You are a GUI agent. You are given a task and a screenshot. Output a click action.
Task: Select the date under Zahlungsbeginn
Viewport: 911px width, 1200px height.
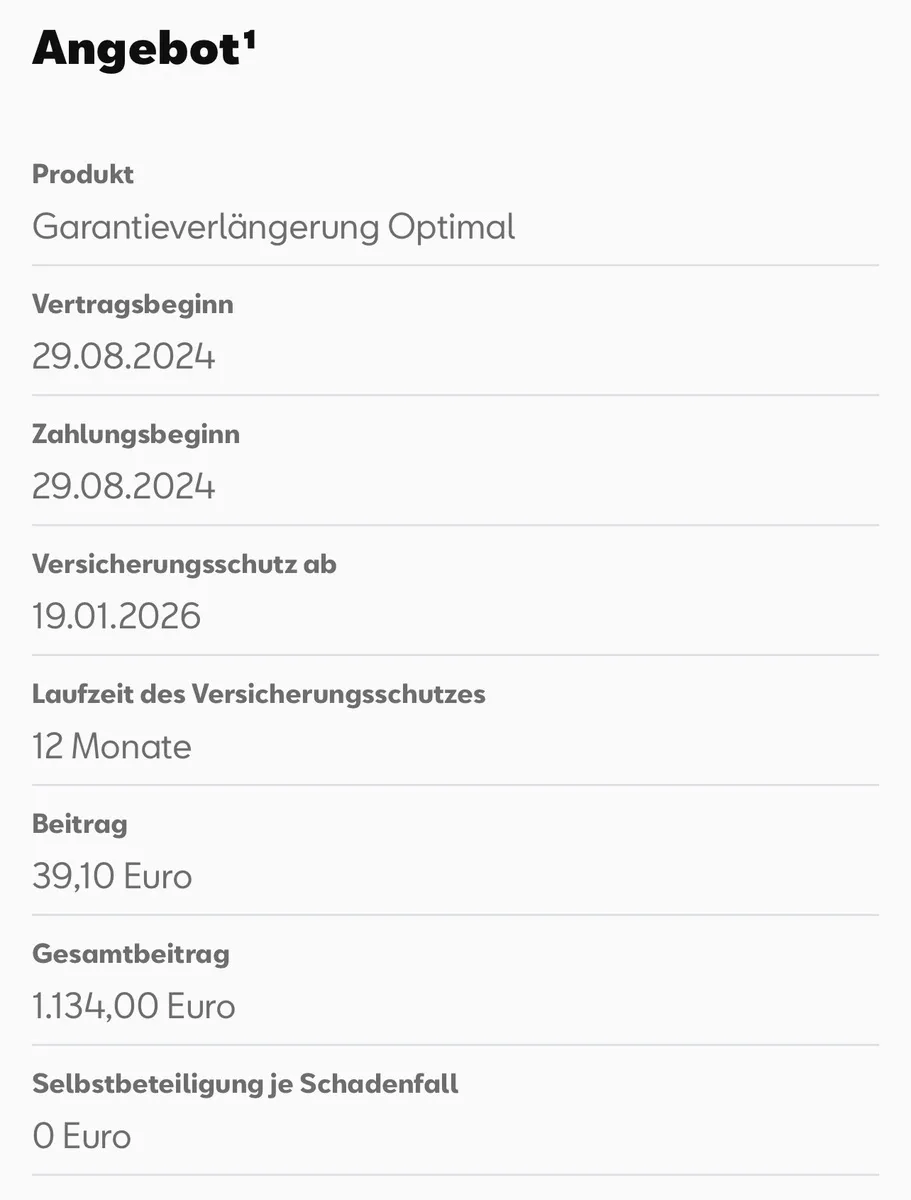coord(123,487)
